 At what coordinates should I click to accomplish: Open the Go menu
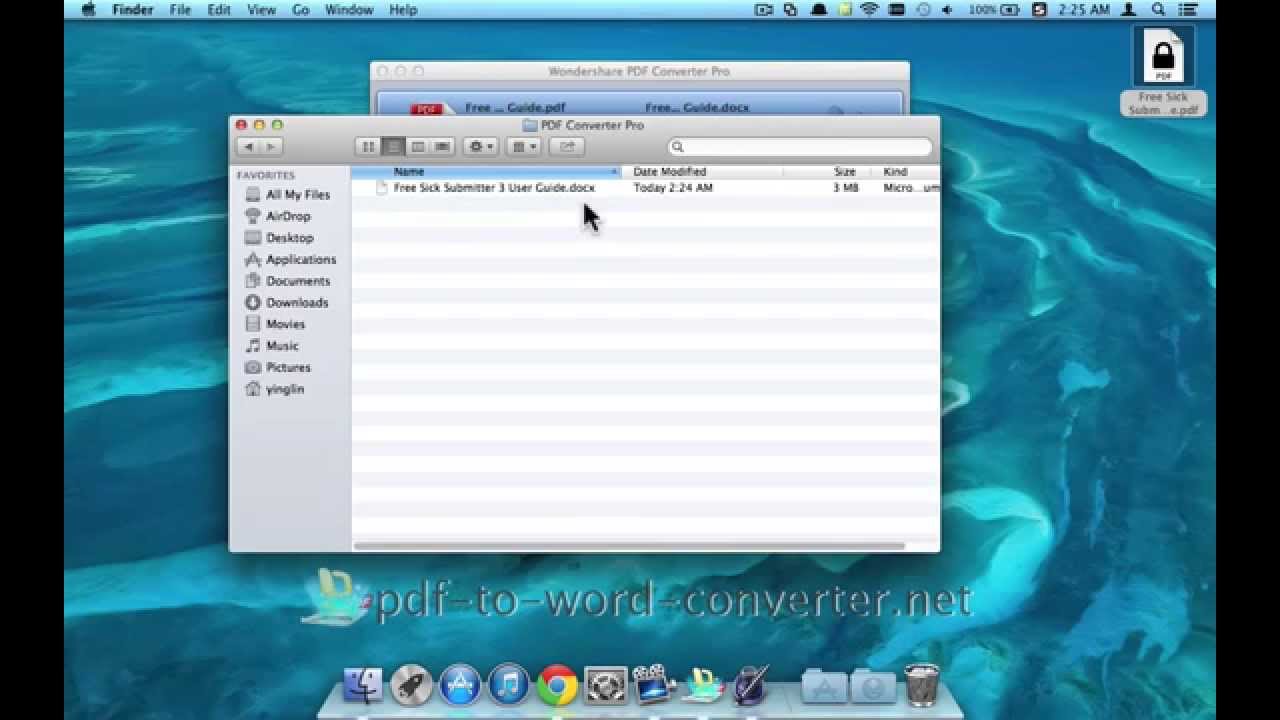click(300, 10)
